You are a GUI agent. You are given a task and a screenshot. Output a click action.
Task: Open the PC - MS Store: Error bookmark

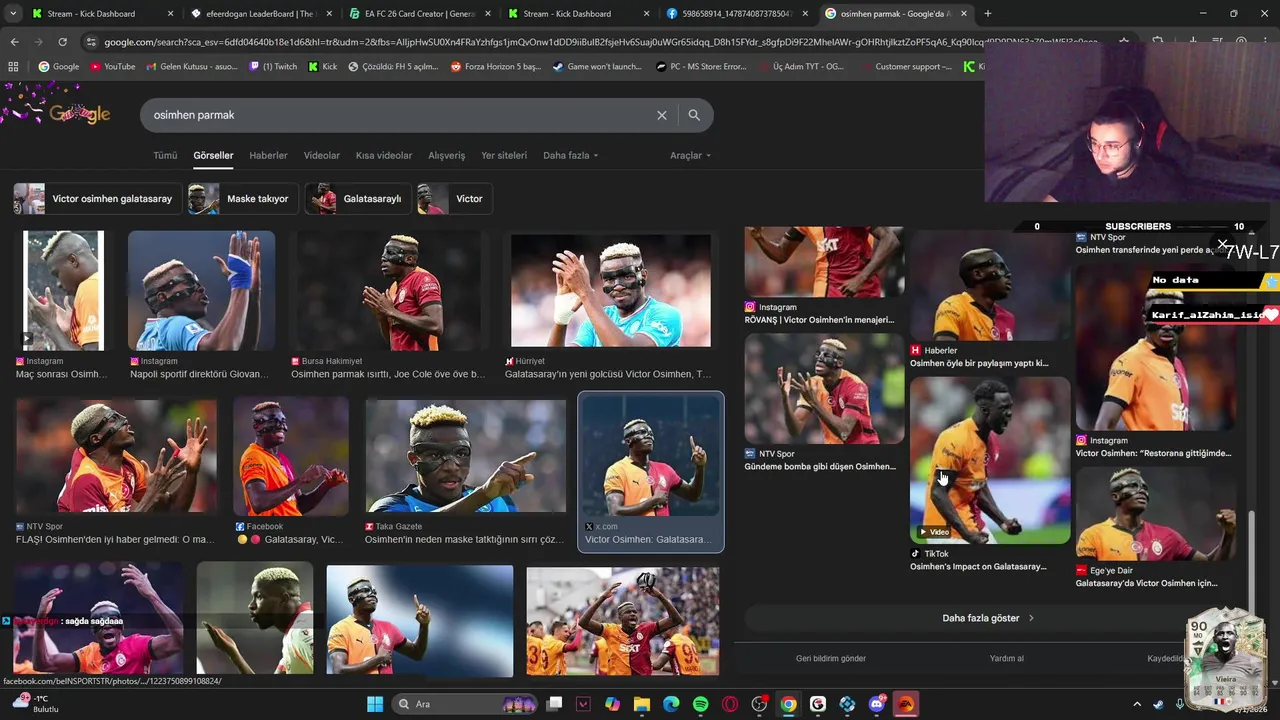pyautogui.click(x=701, y=67)
